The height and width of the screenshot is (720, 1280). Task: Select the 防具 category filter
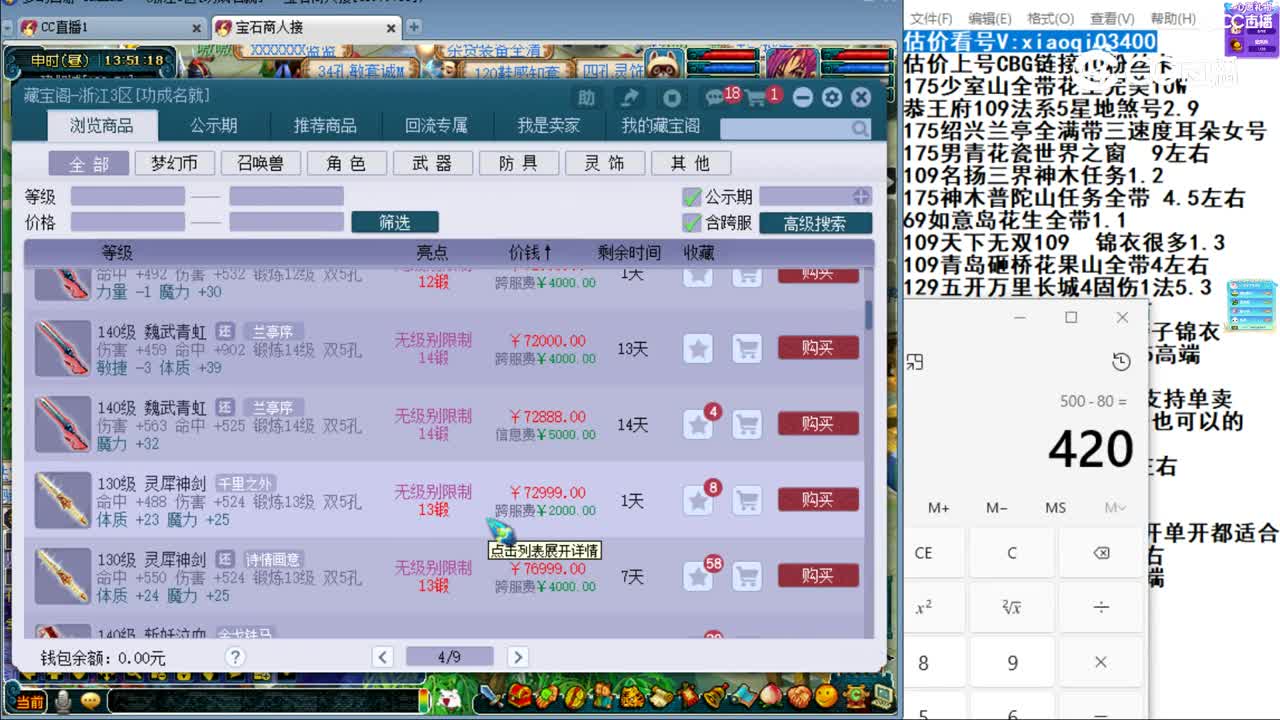[x=518, y=163]
